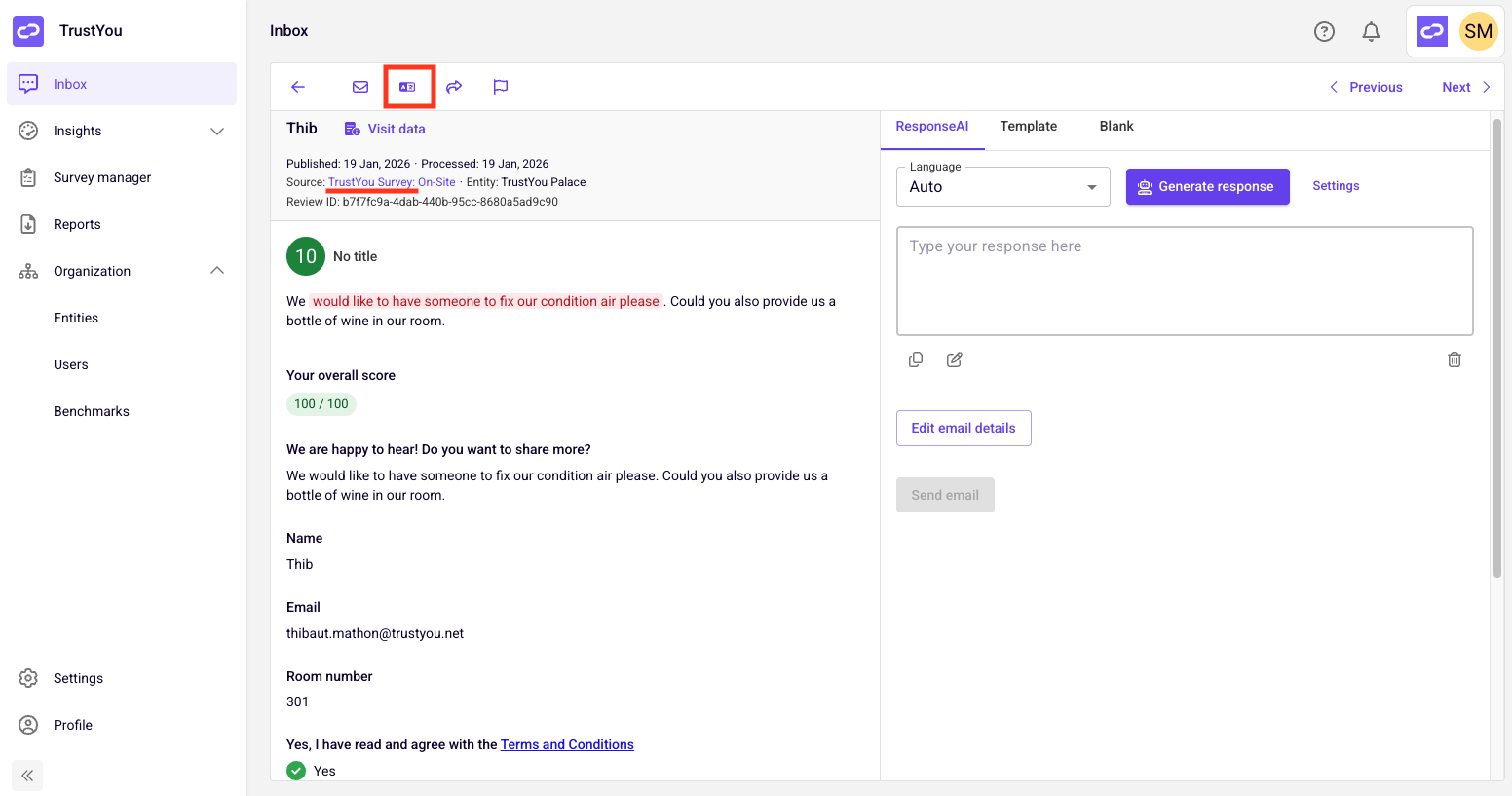Click the TrustYou Survey: On-Site source link
1512x796 pixels.
pyautogui.click(x=392, y=182)
